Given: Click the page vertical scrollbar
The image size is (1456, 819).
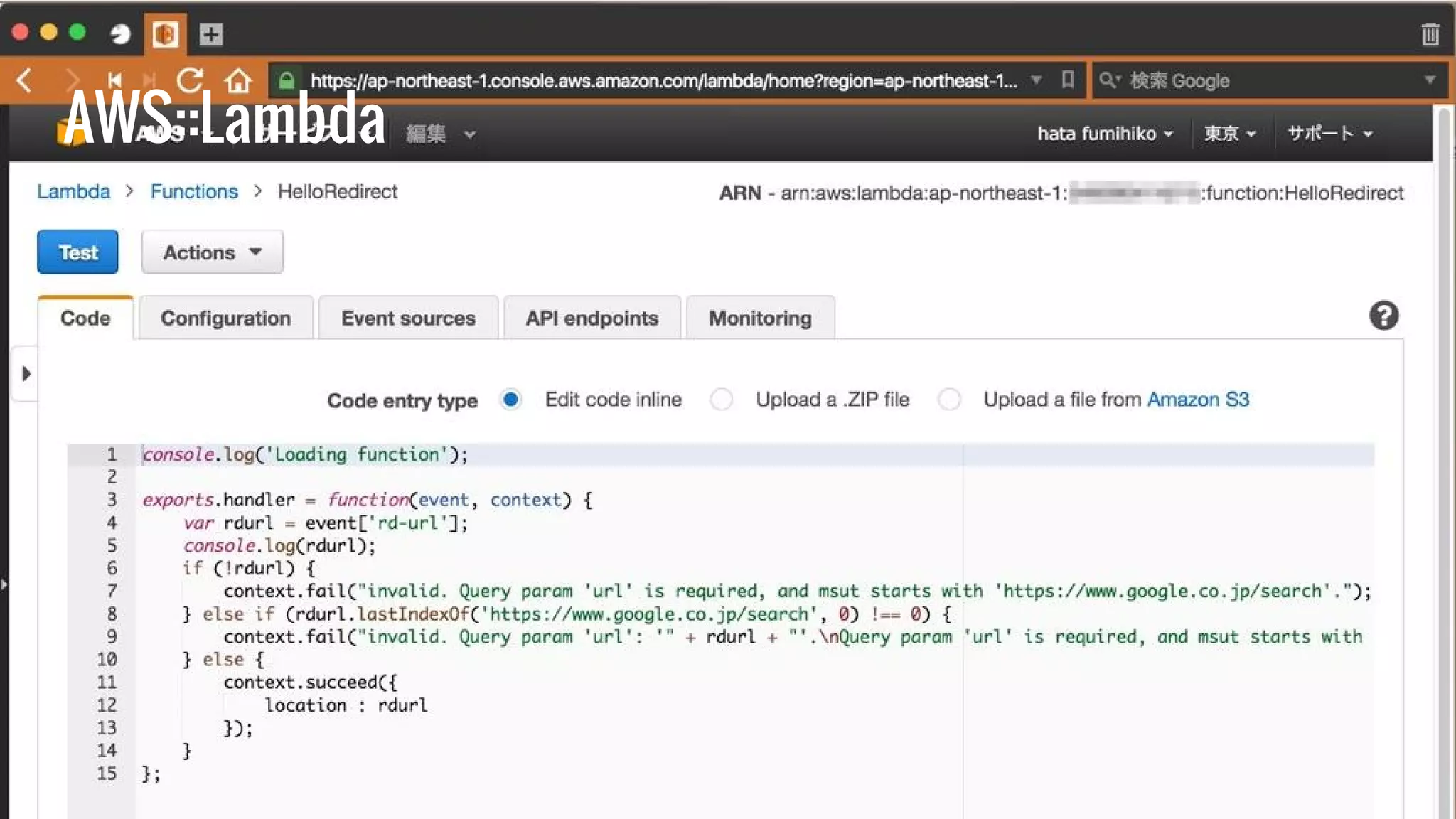Looking at the screenshot, I should click(1443, 462).
